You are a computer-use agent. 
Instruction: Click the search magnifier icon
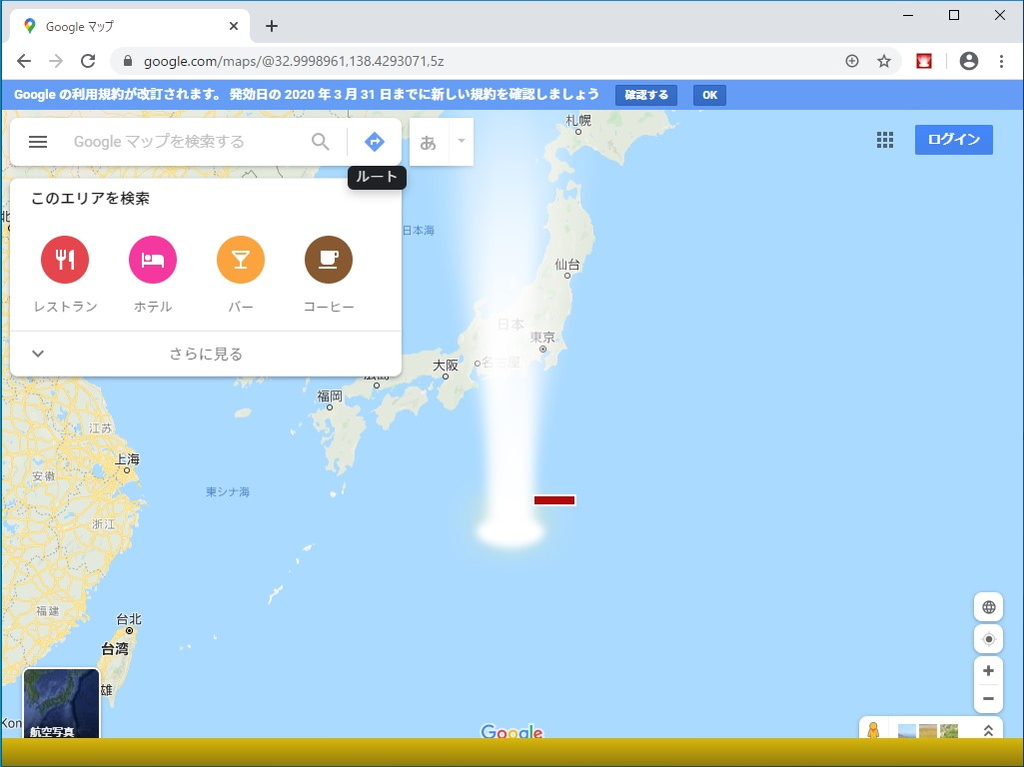click(x=320, y=141)
